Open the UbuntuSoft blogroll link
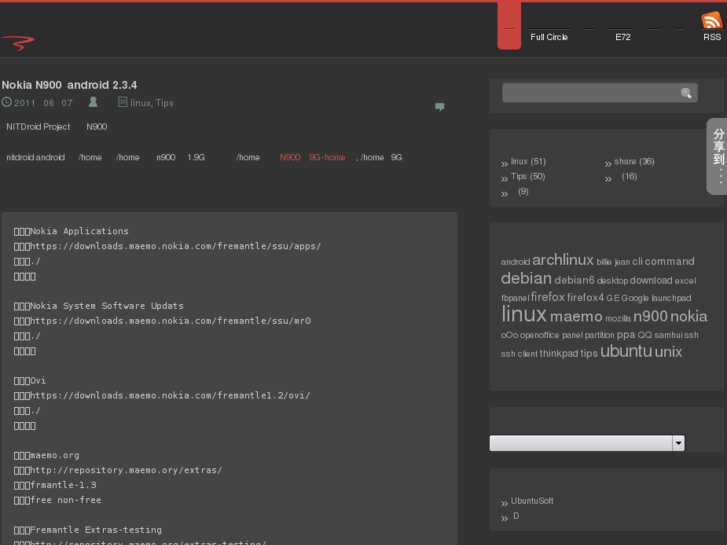 [532, 501]
